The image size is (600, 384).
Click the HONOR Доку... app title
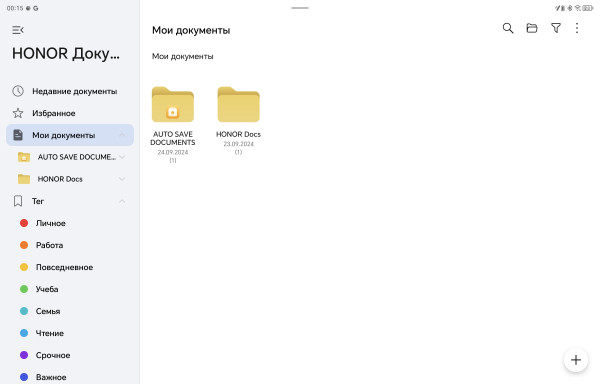(65, 54)
